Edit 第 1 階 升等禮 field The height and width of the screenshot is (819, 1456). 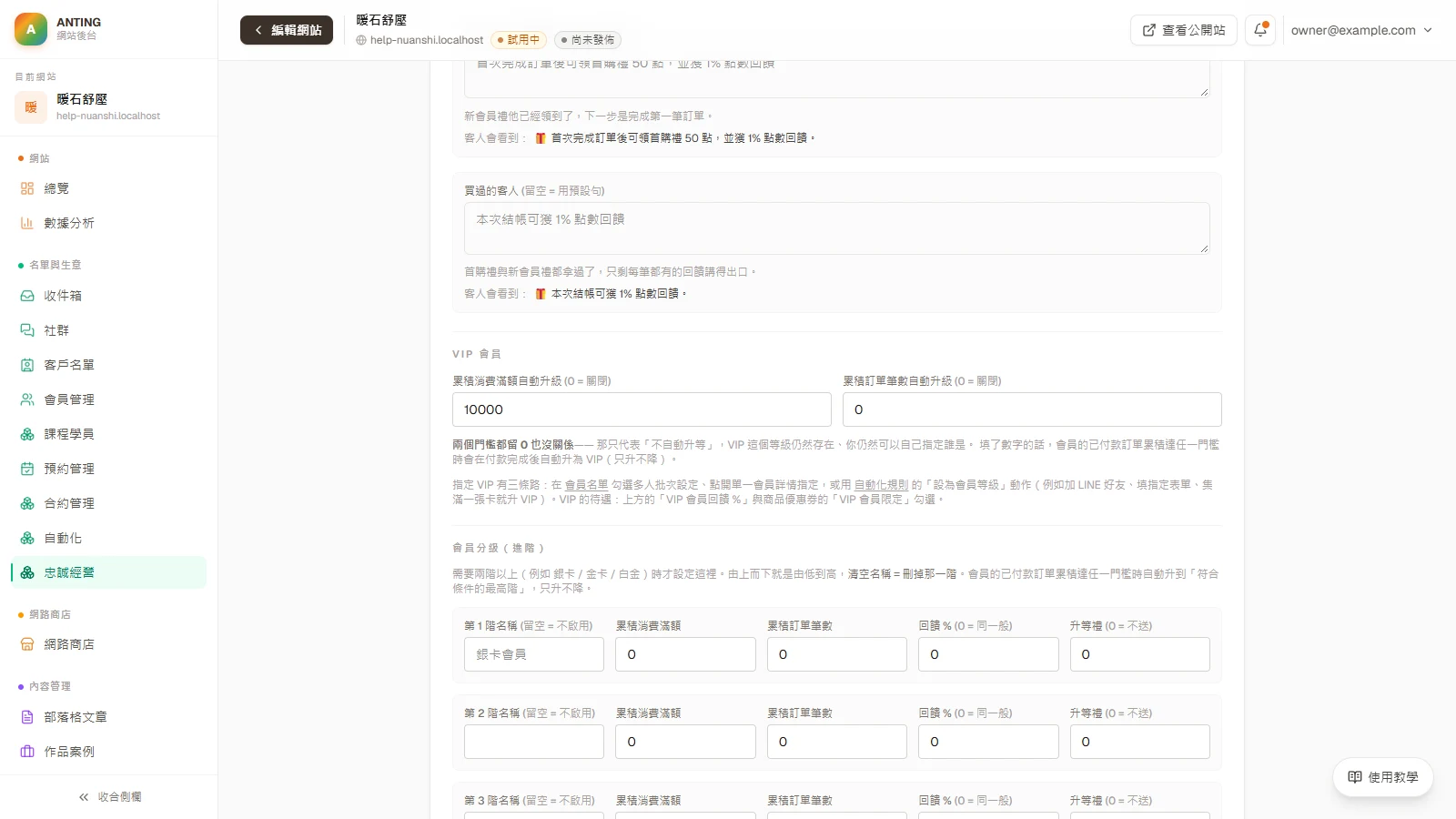tap(1140, 654)
